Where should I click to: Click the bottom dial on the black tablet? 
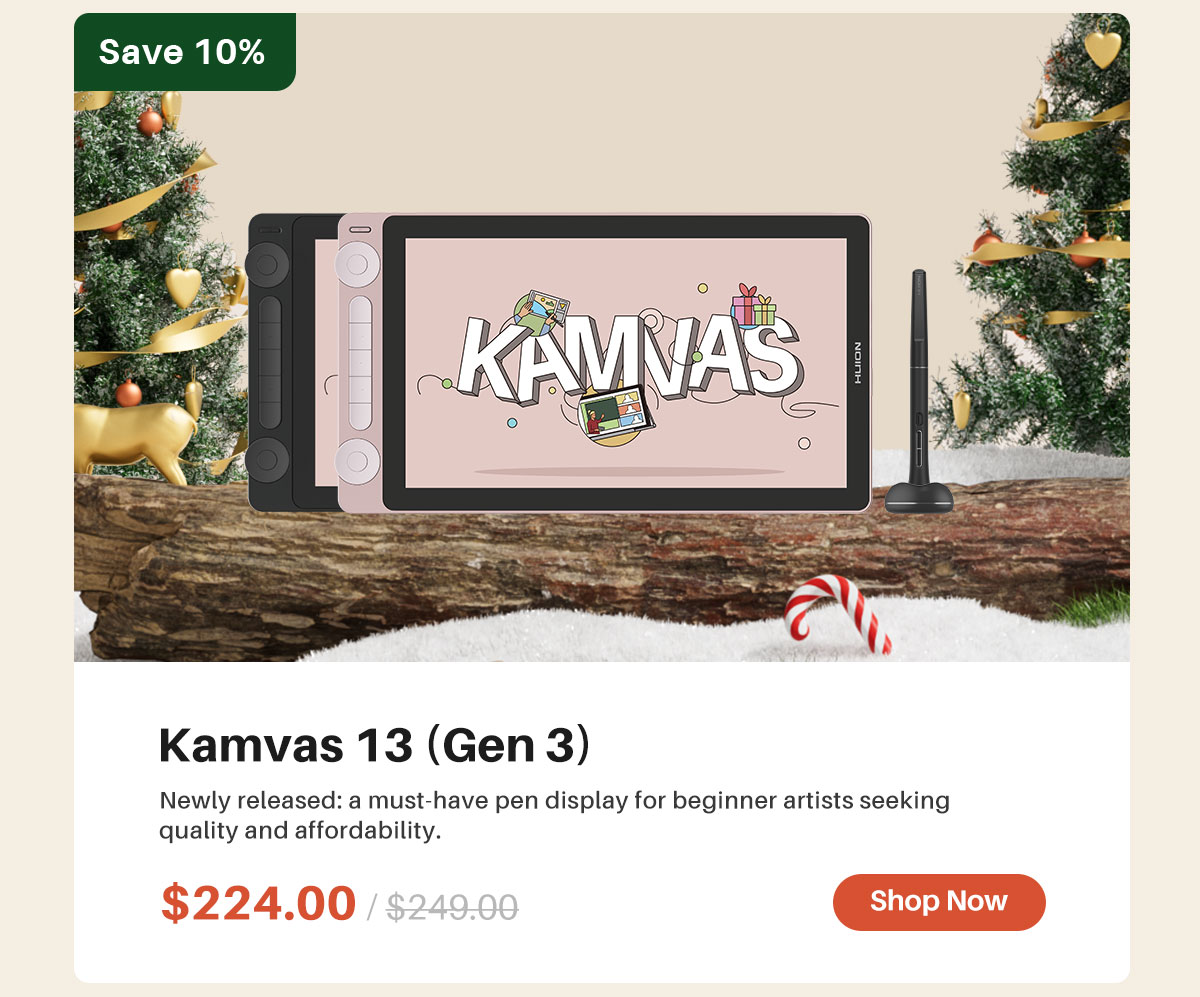click(x=268, y=459)
